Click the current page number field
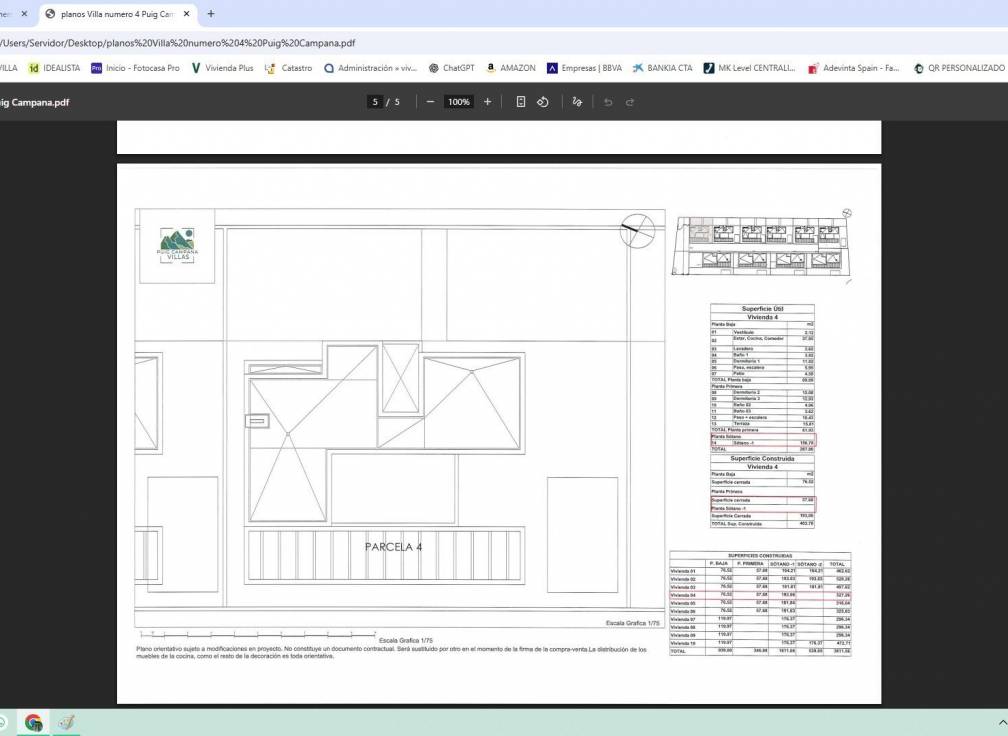Image resolution: width=1008 pixels, height=736 pixels. point(375,102)
